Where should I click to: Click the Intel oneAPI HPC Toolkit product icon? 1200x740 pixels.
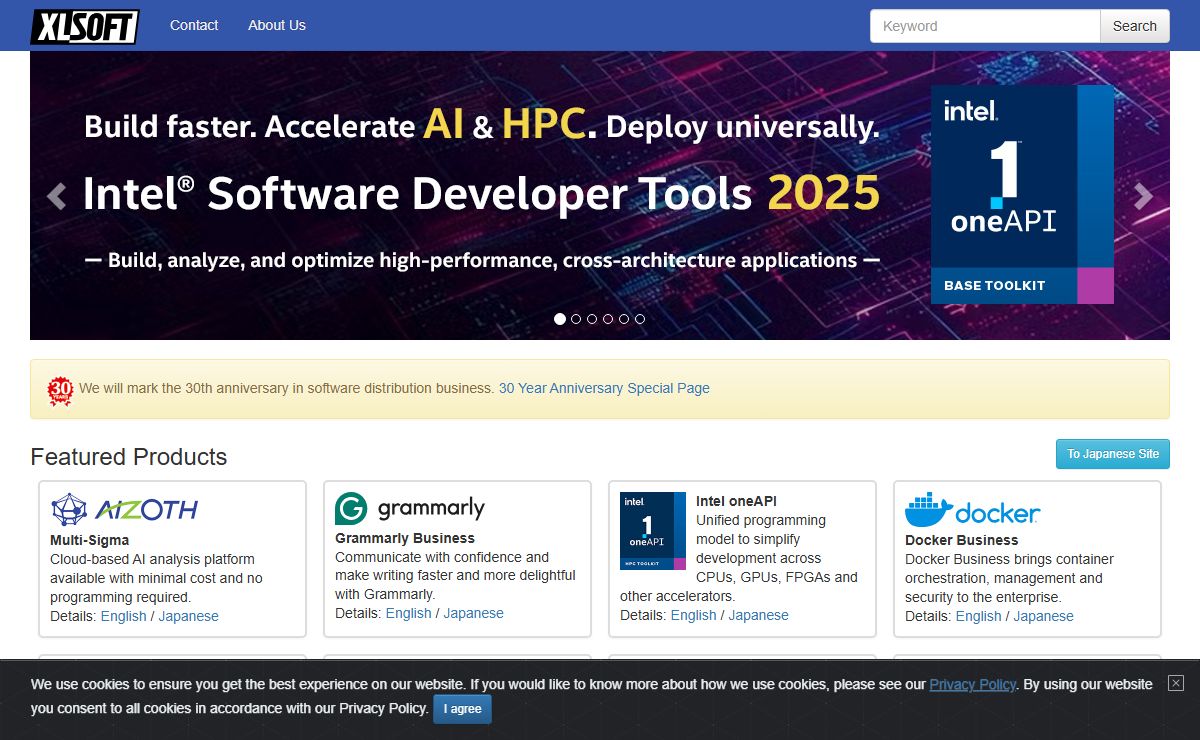[x=653, y=531]
